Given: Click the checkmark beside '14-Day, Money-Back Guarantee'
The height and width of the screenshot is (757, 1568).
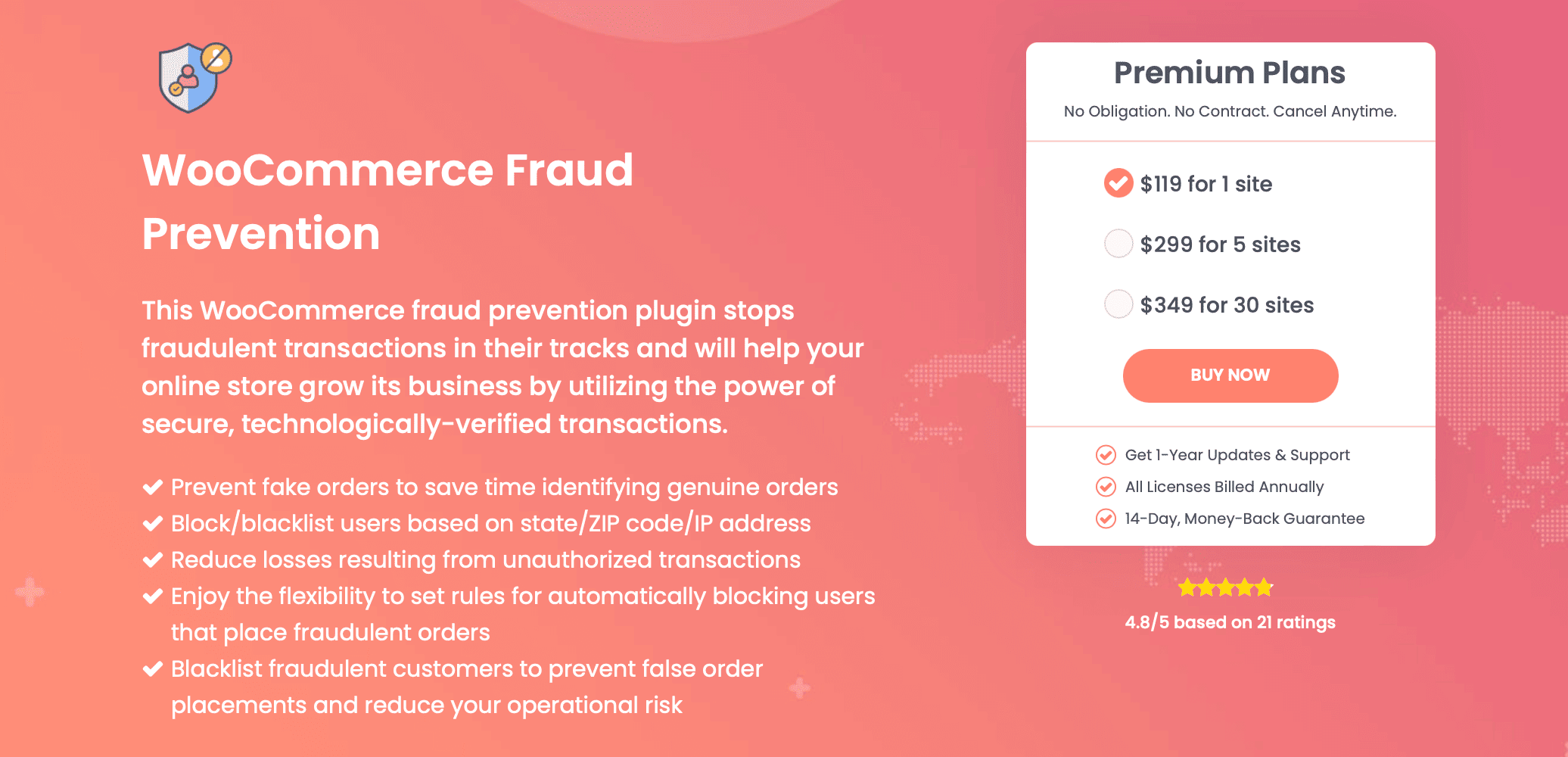Looking at the screenshot, I should coord(1106,519).
